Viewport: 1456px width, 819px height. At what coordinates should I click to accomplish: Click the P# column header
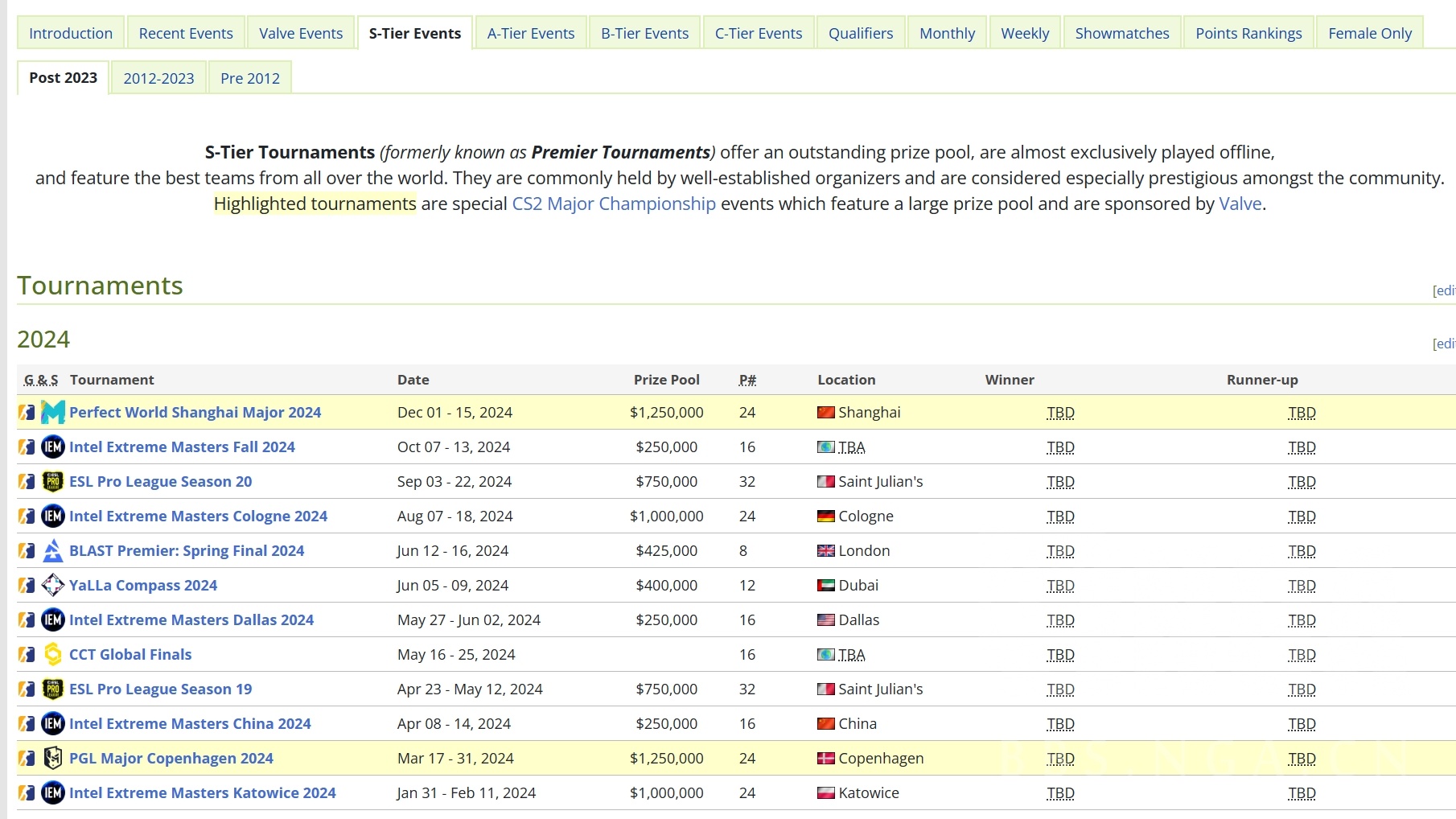(747, 380)
